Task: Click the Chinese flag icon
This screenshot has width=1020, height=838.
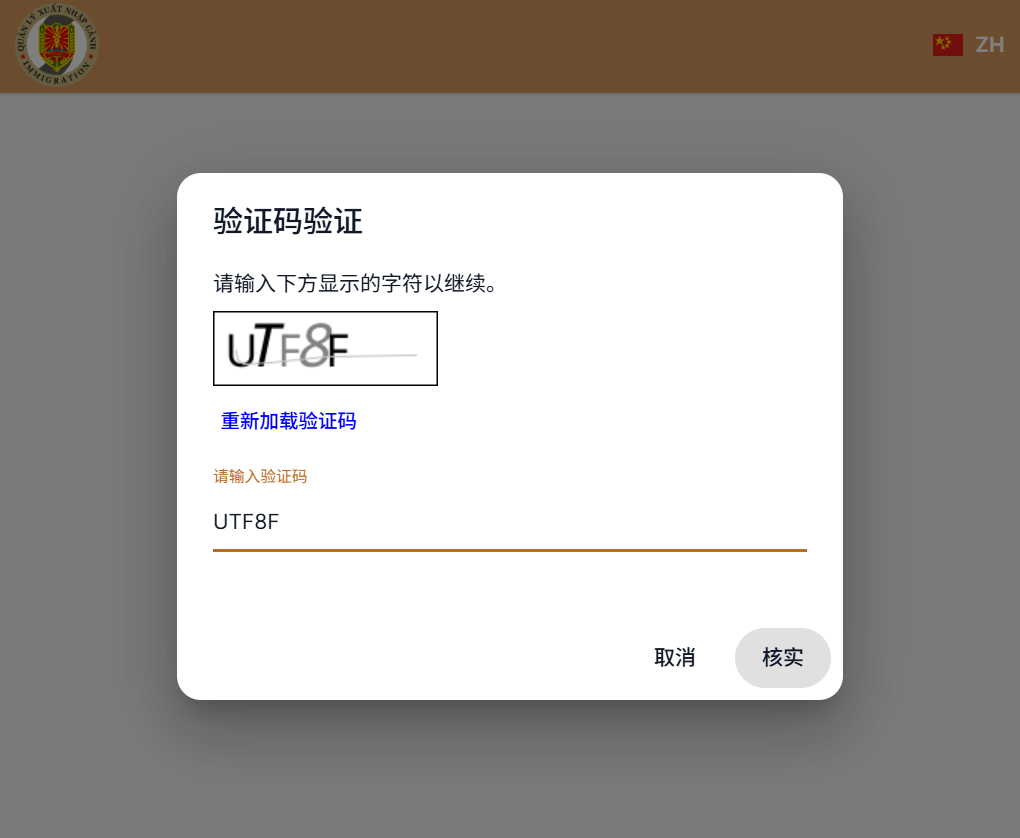Action: pyautogui.click(x=947, y=45)
